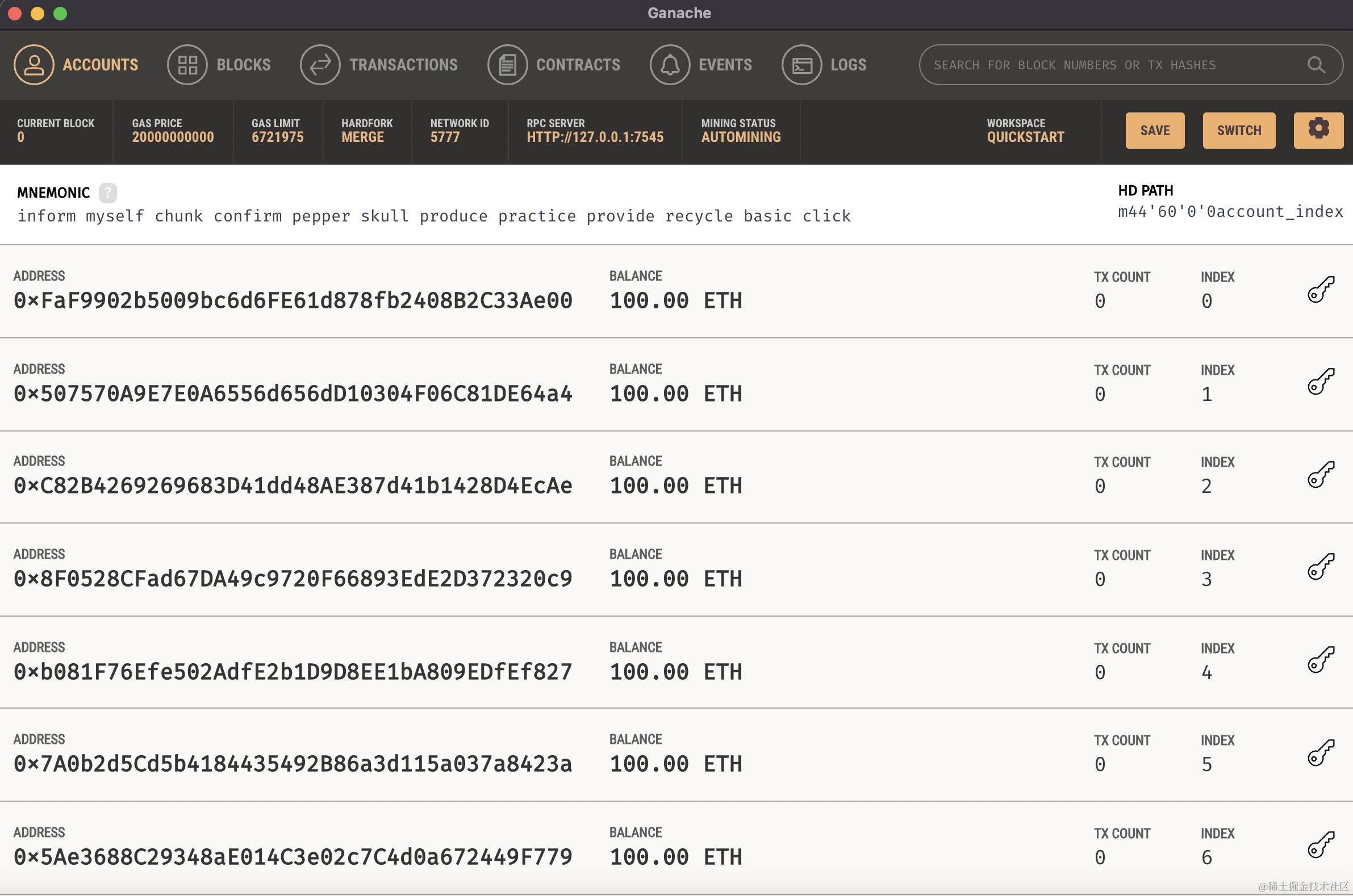This screenshot has height=896, width=1353.
Task: Click key icon for account index 1
Action: click(1321, 382)
